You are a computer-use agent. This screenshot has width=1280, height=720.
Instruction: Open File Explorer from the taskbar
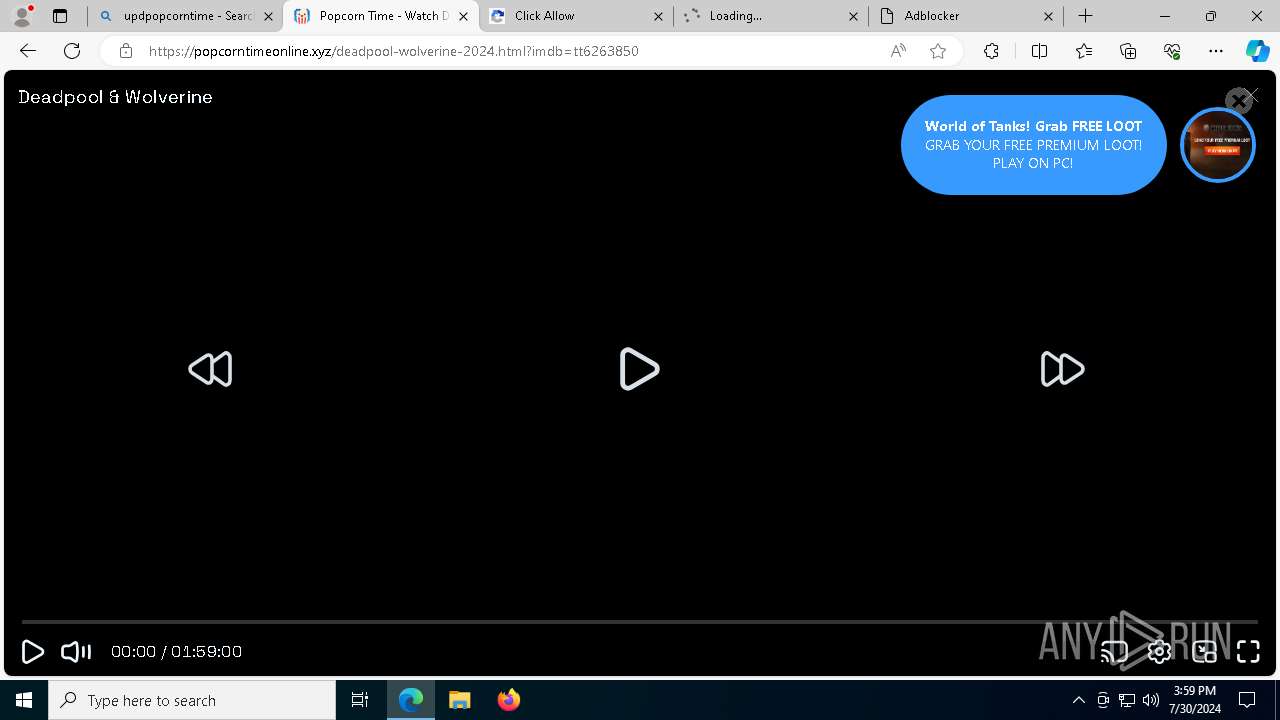click(x=459, y=700)
